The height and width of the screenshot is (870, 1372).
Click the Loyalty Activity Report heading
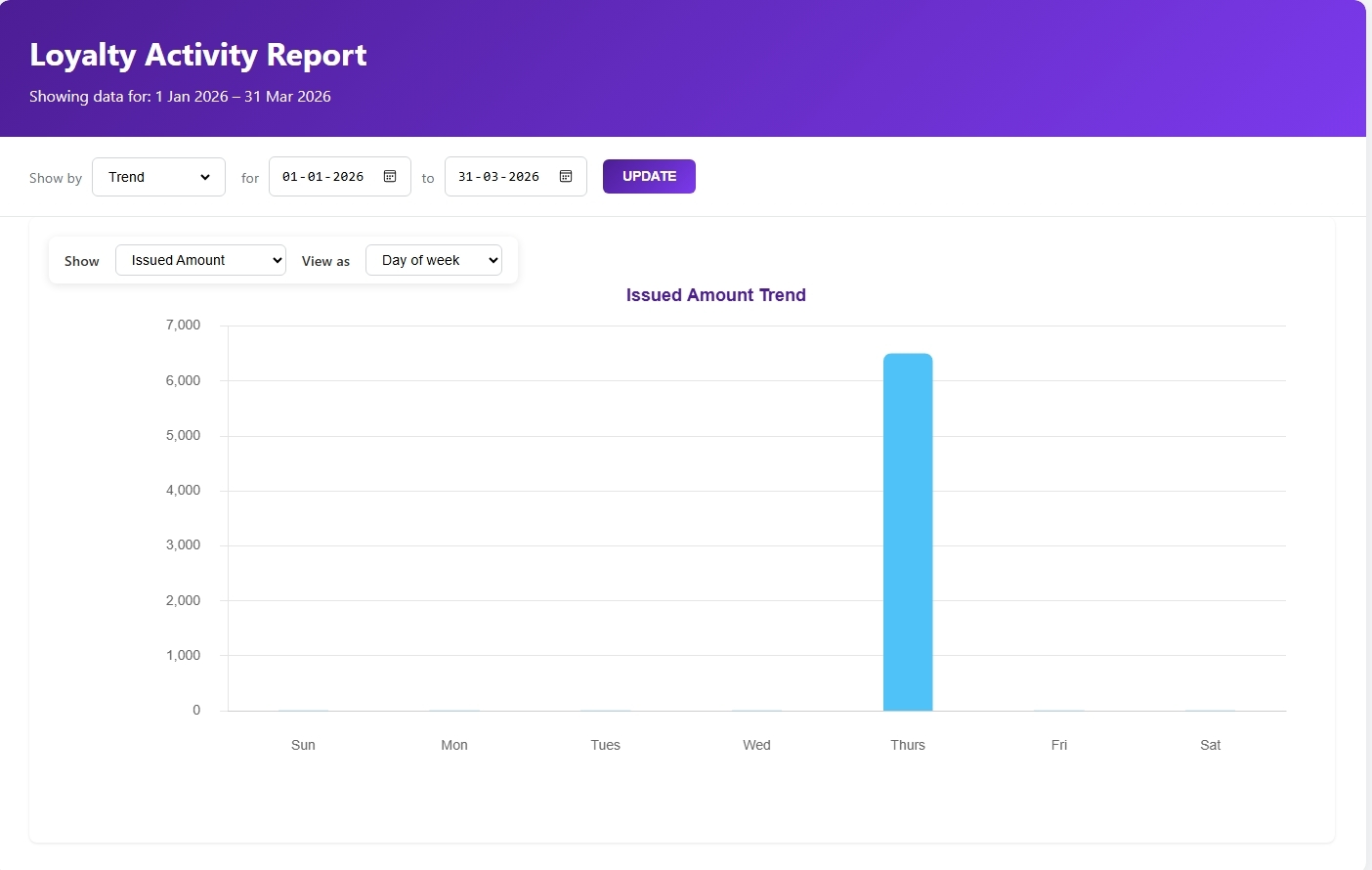pyautogui.click(x=198, y=55)
